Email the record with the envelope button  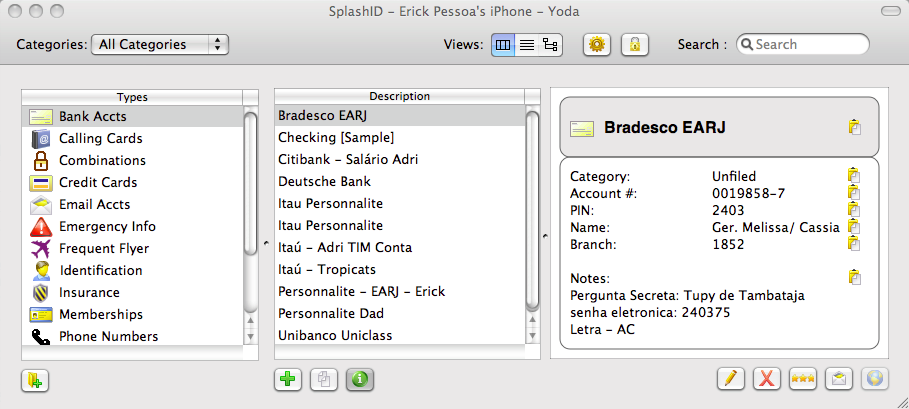click(838, 379)
